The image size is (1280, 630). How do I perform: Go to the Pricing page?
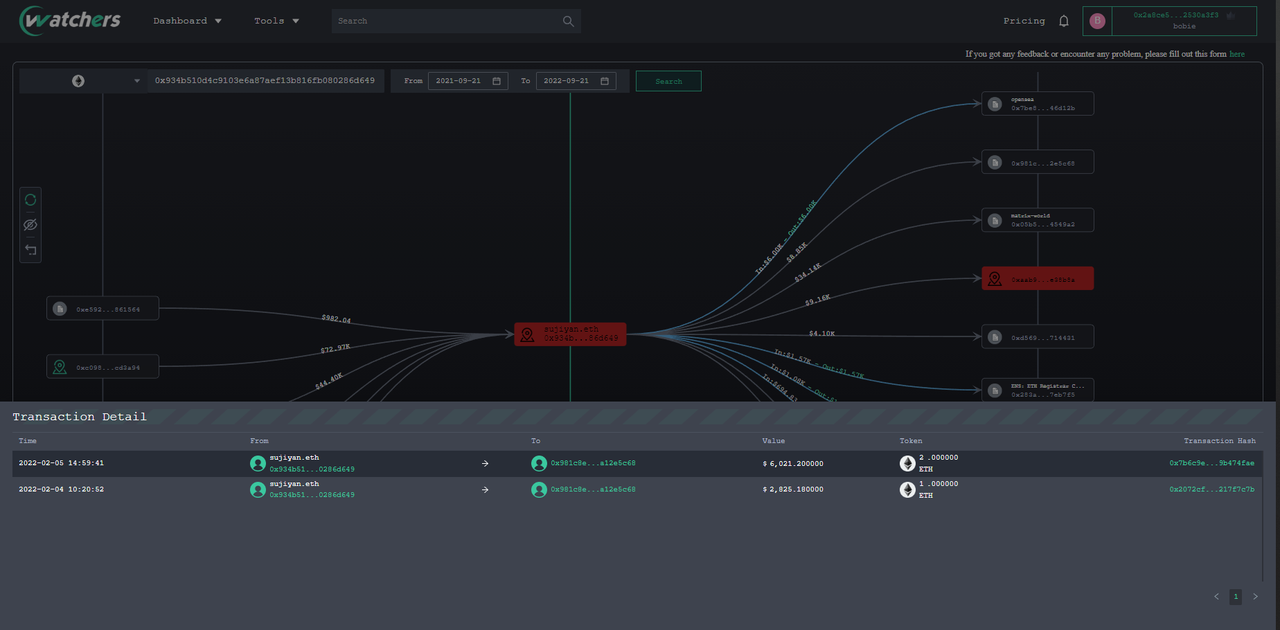[1024, 21]
